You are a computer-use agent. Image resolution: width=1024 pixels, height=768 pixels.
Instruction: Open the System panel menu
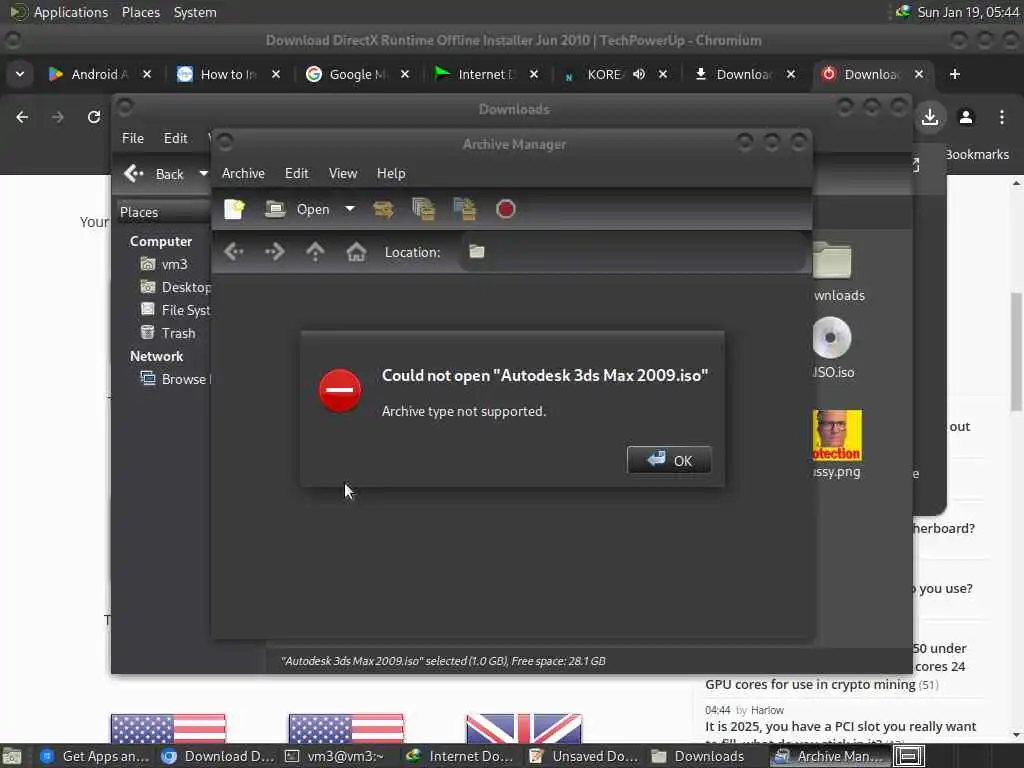click(x=195, y=12)
